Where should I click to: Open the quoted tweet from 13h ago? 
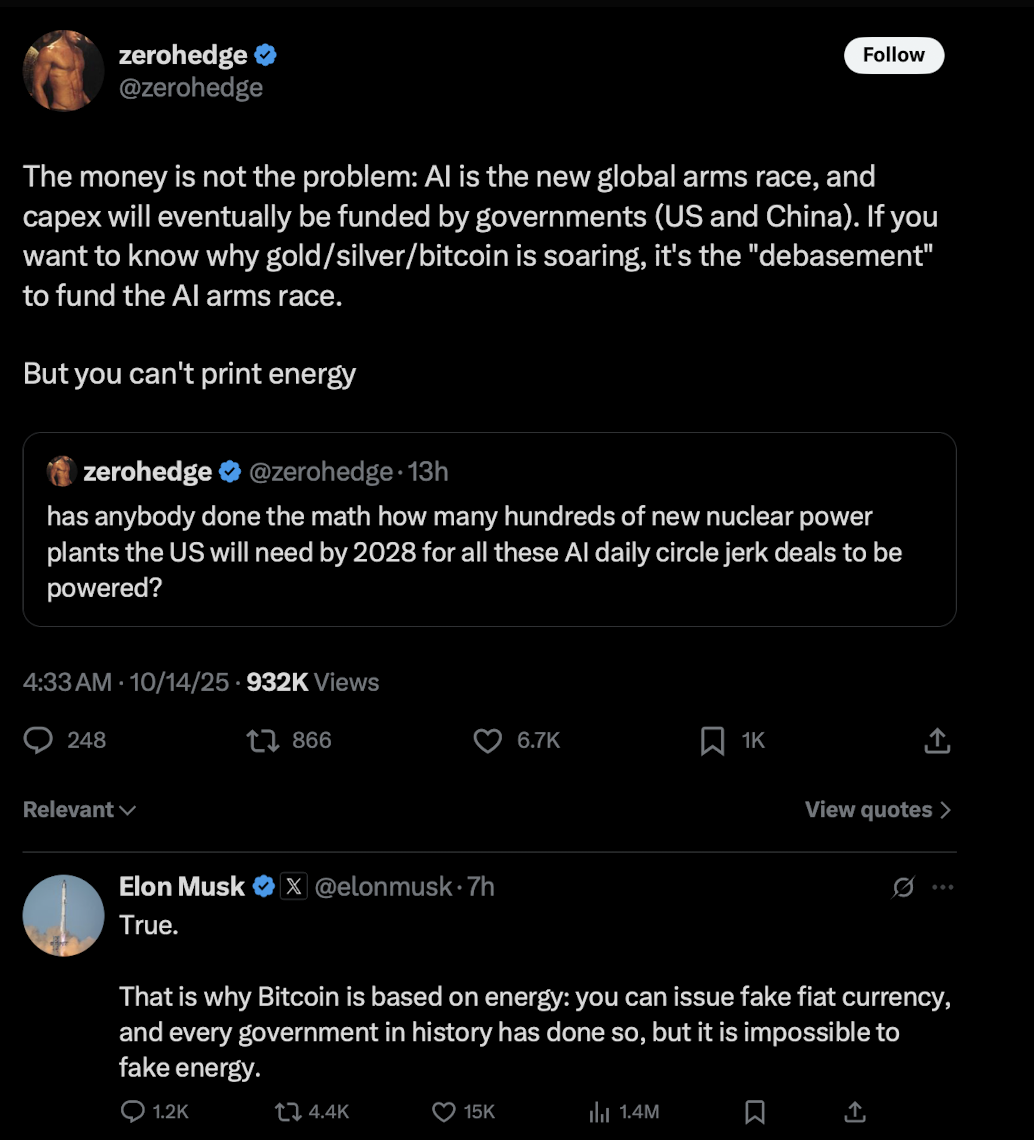pyautogui.click(x=490, y=530)
